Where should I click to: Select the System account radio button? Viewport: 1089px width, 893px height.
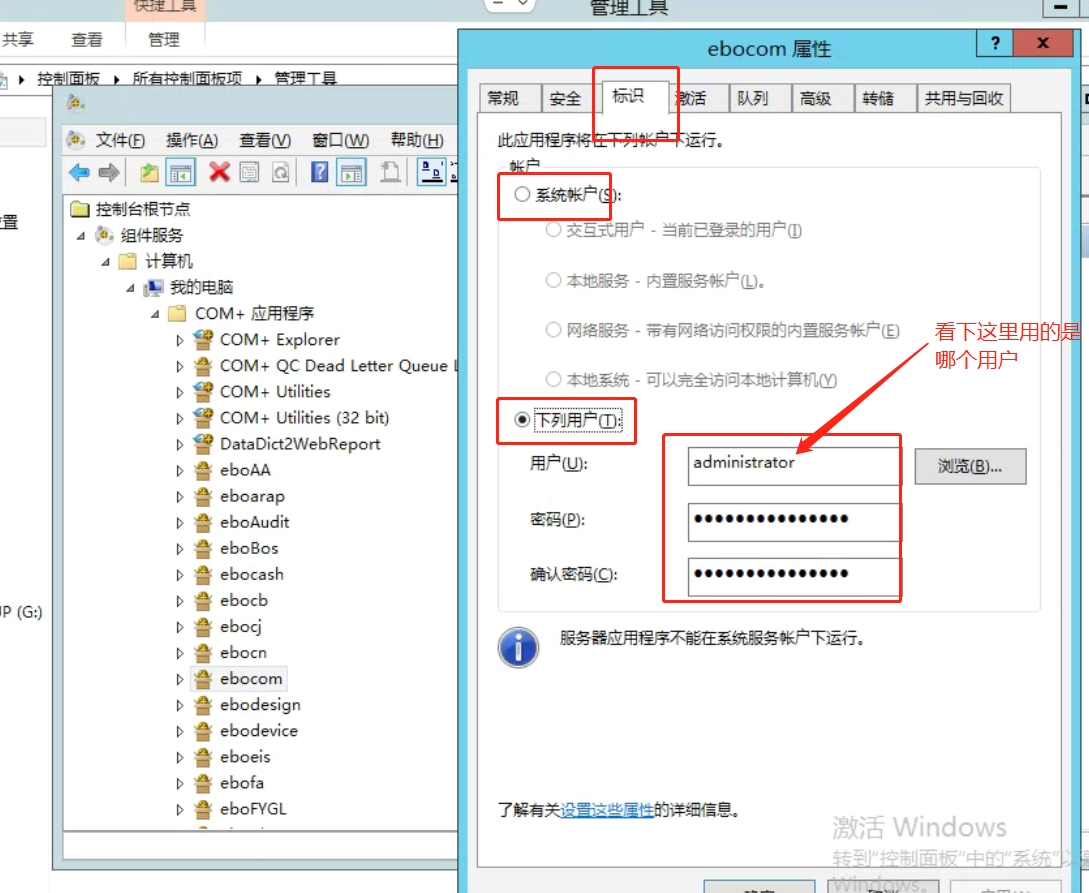(x=522, y=195)
